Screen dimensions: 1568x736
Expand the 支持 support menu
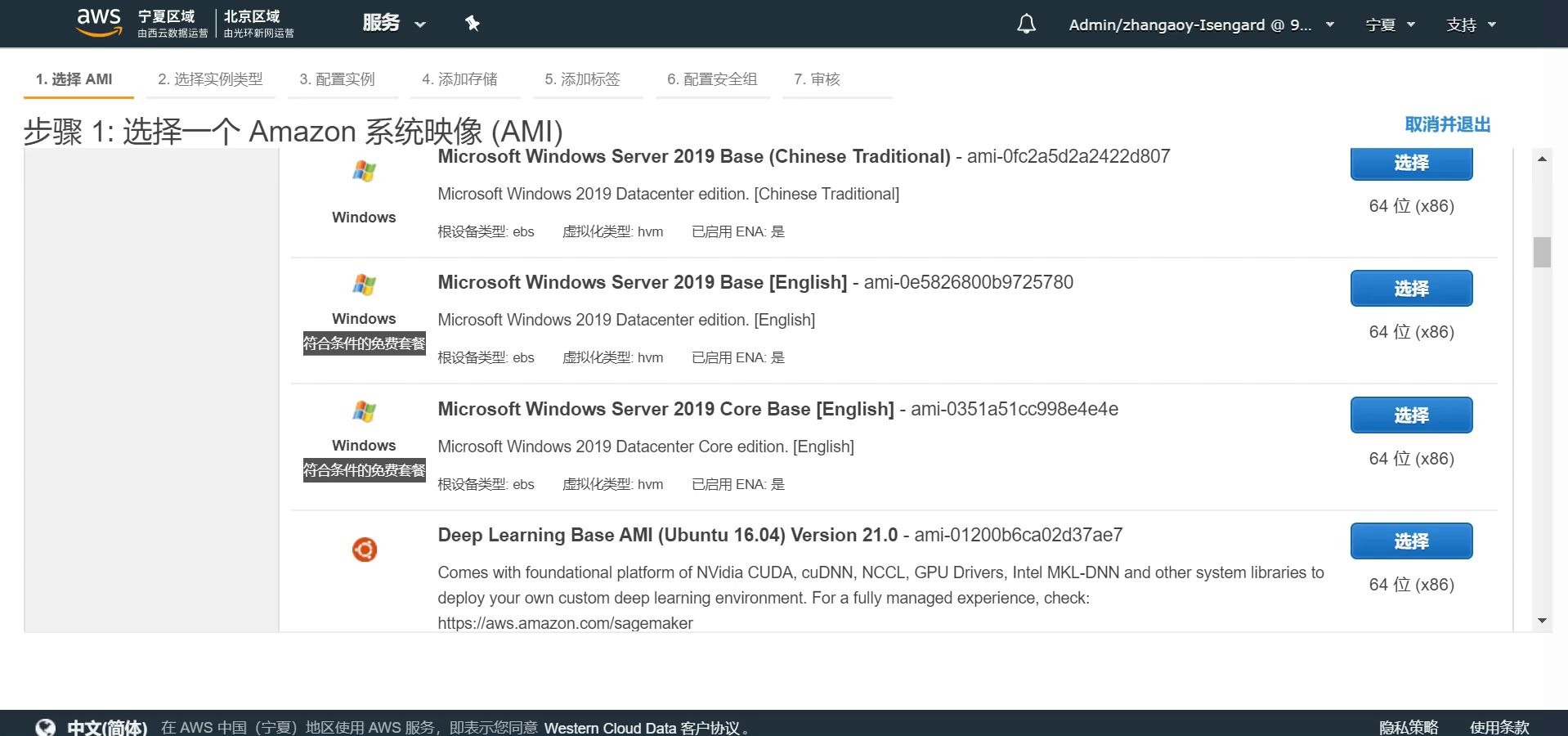1470,25
